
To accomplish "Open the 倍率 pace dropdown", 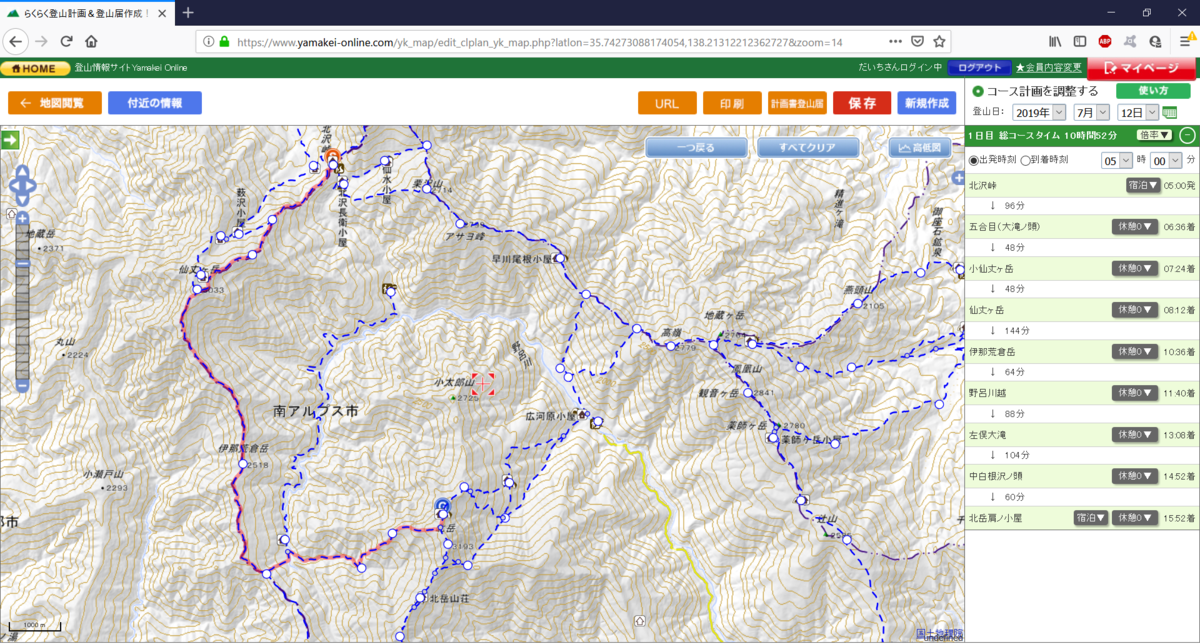I will pyautogui.click(x=1154, y=135).
